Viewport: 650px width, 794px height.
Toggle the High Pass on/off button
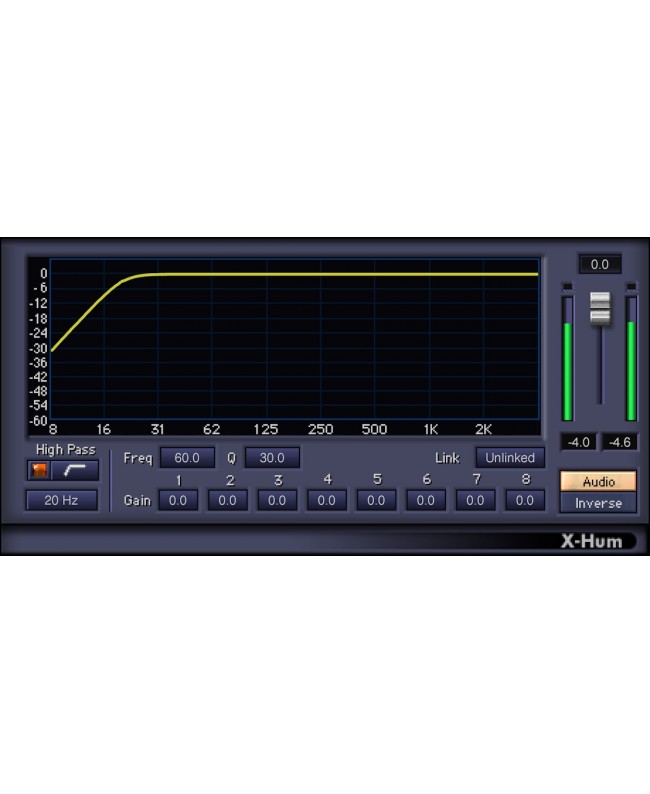39,470
